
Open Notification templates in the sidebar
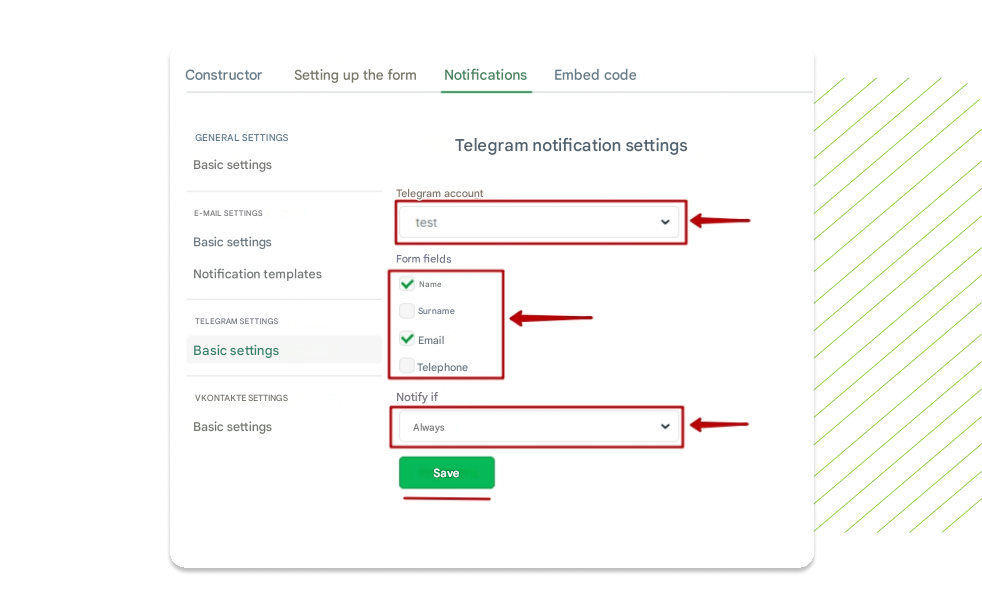[257, 274]
